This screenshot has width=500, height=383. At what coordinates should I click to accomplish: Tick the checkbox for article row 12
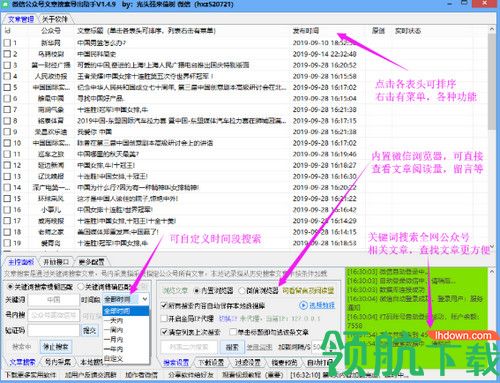[7, 165]
